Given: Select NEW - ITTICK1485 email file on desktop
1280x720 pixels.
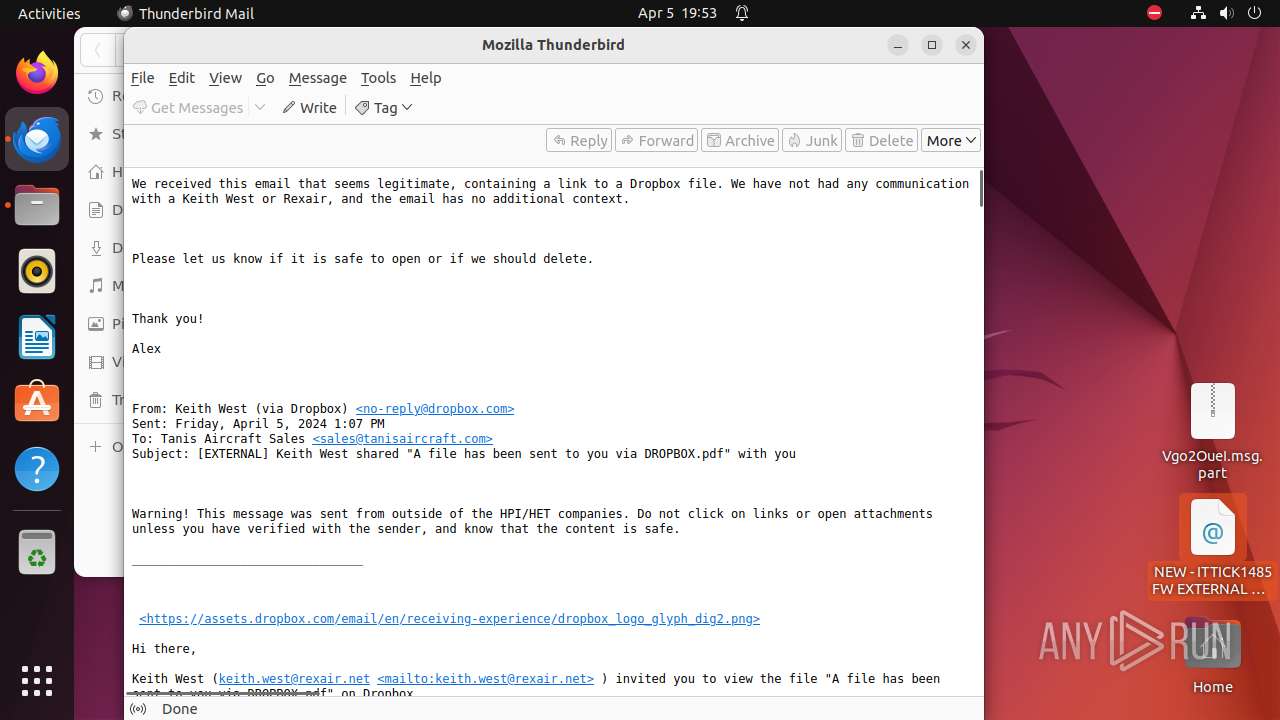Looking at the screenshot, I should (1212, 548).
